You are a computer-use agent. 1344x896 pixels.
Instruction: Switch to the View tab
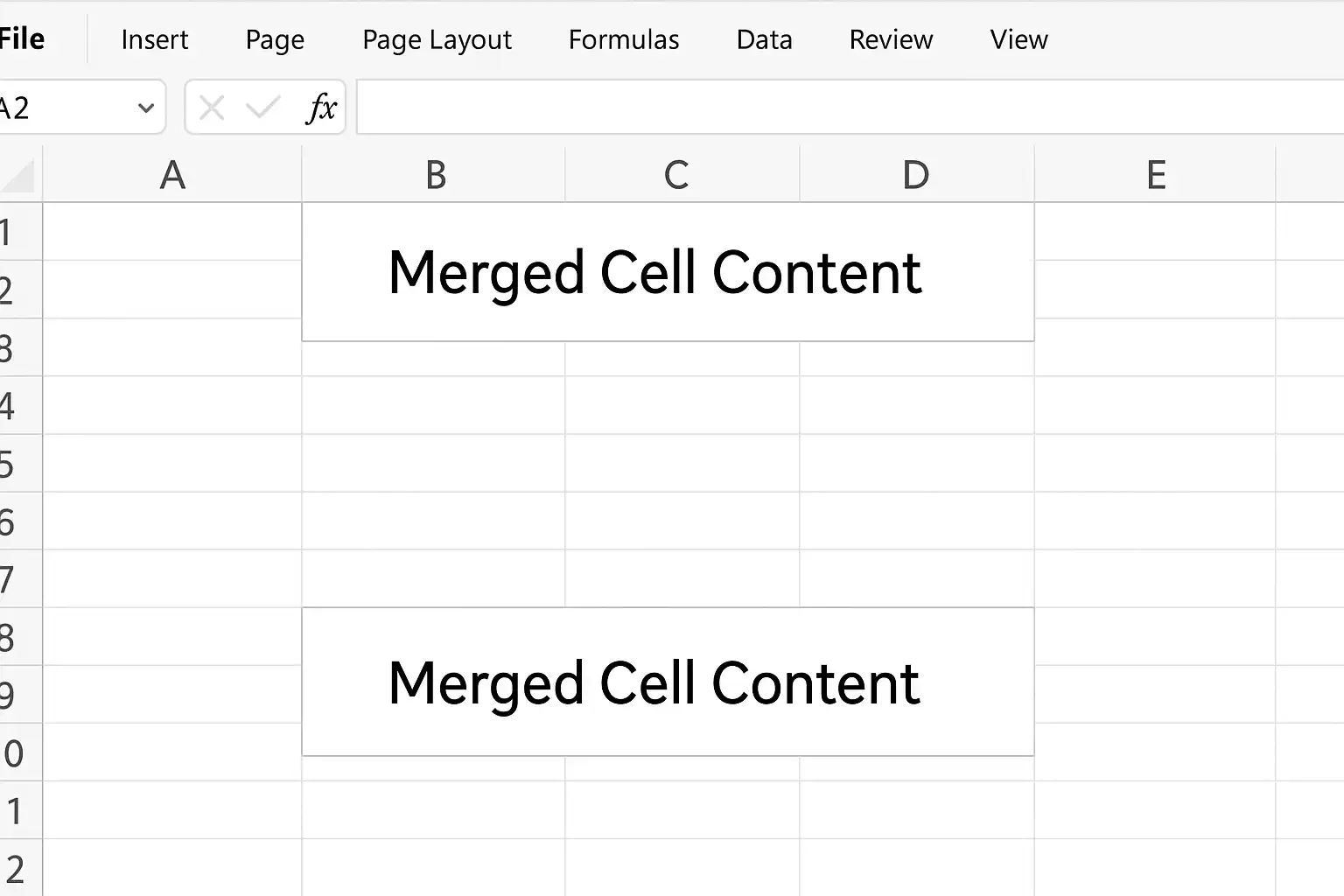(1018, 40)
